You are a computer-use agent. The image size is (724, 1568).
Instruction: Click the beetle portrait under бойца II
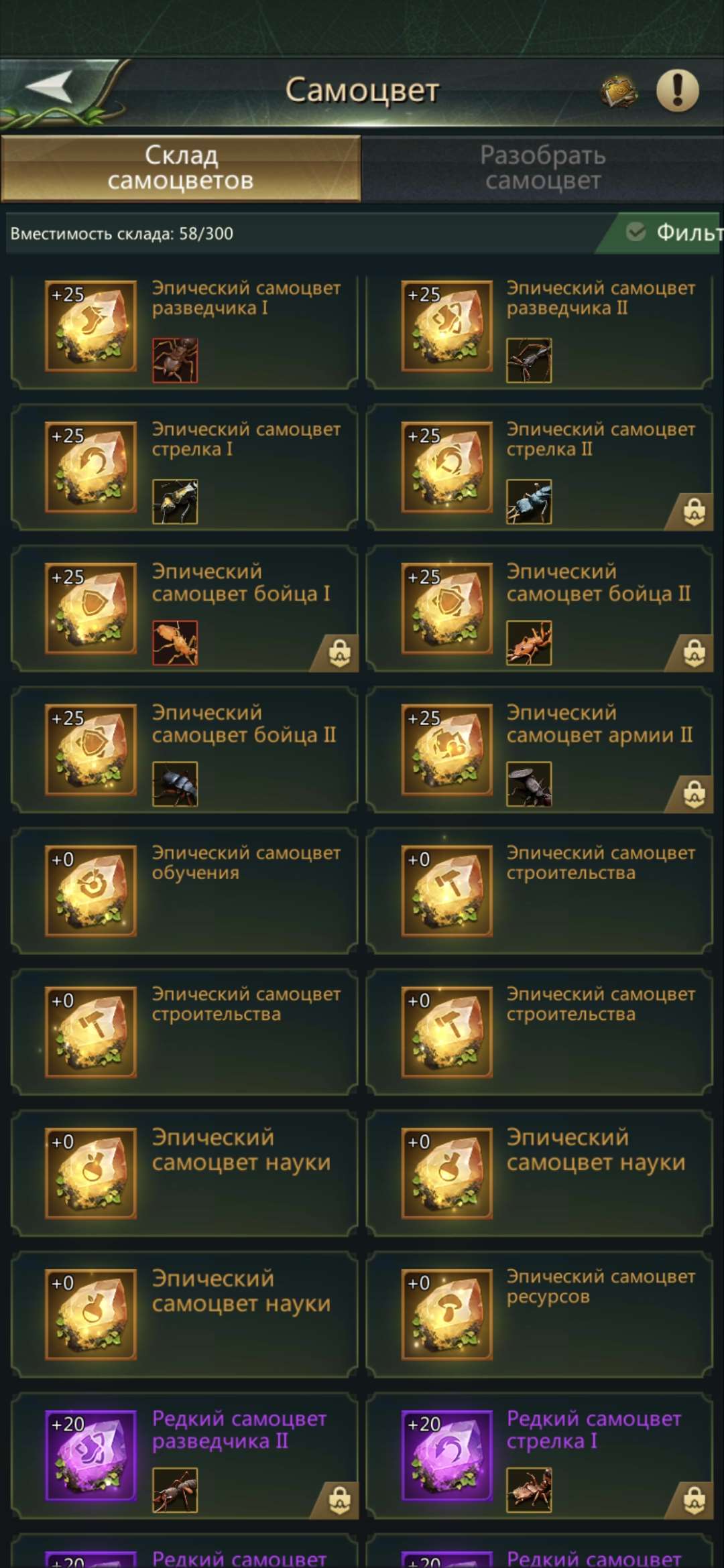click(175, 784)
